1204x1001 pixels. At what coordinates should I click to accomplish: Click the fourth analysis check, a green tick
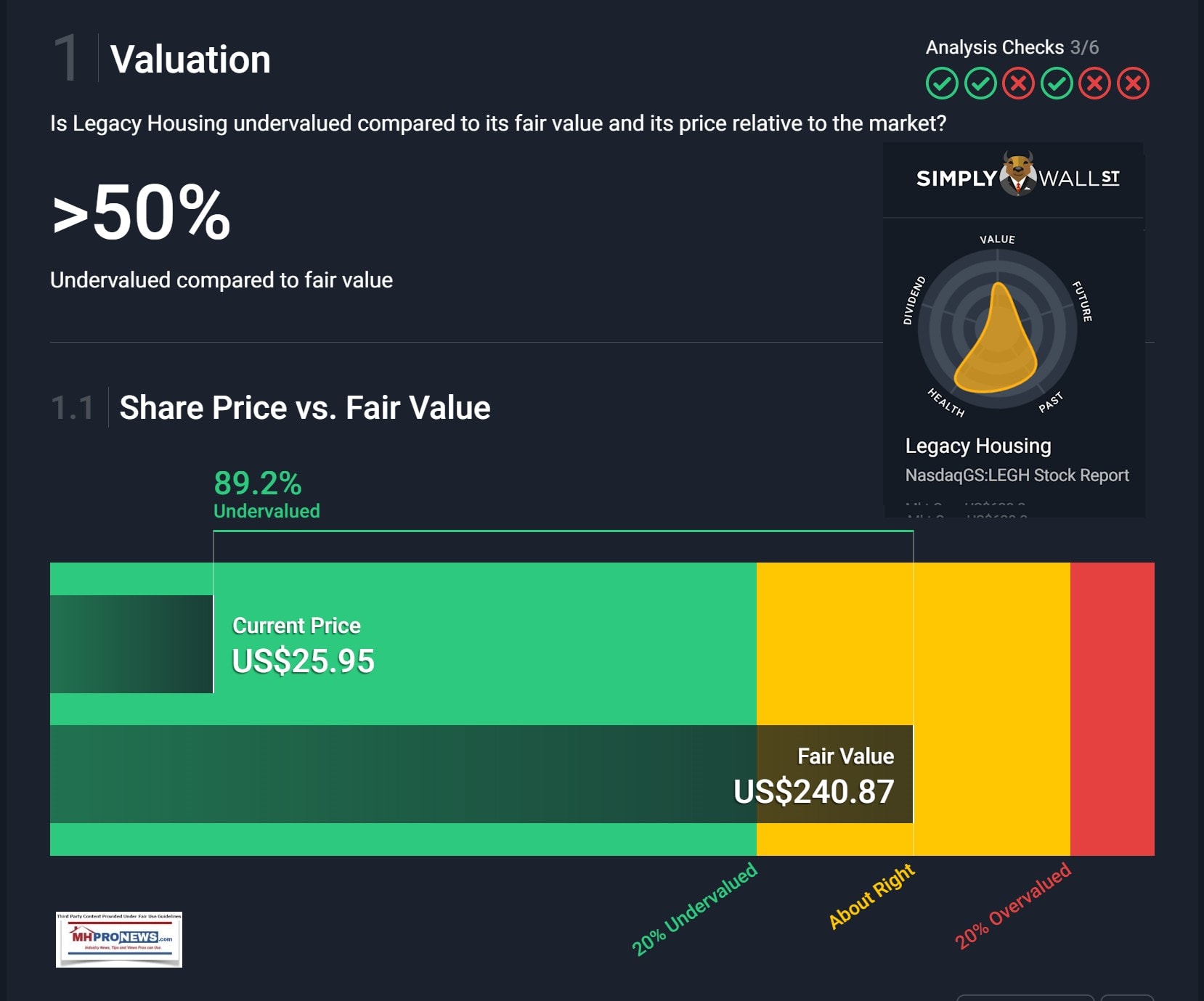tap(1057, 83)
